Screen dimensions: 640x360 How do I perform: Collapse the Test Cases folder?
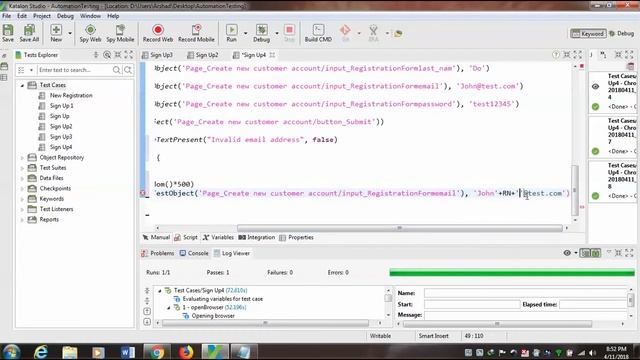pyautogui.click(x=22, y=85)
